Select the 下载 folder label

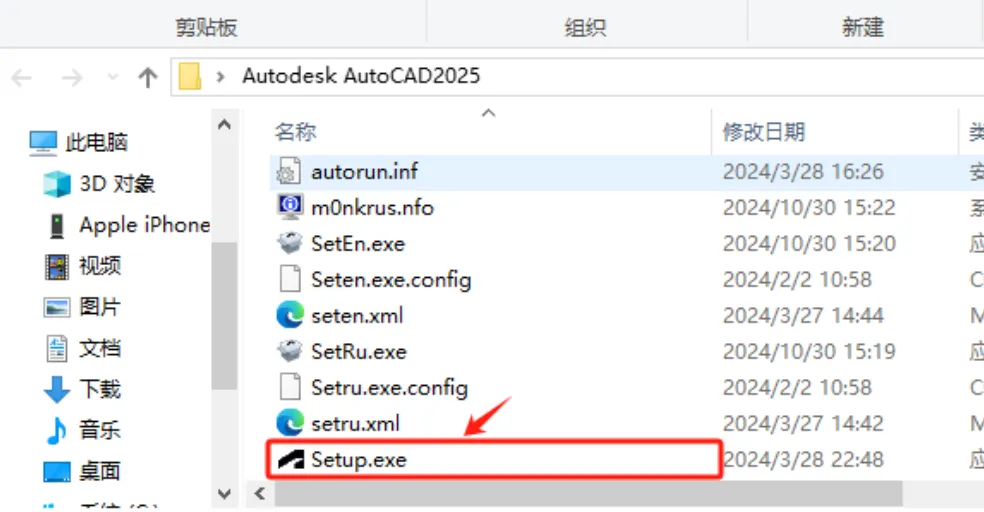pyautogui.click(x=100, y=389)
